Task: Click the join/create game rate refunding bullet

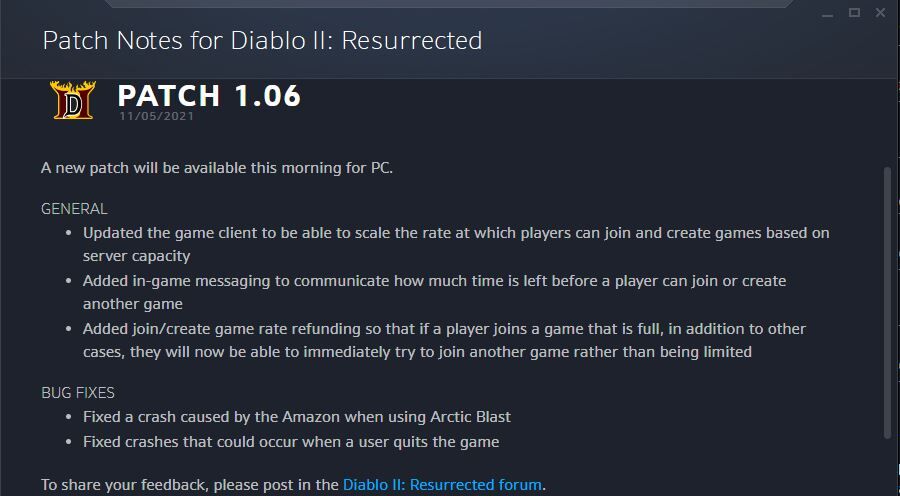Action: (444, 340)
